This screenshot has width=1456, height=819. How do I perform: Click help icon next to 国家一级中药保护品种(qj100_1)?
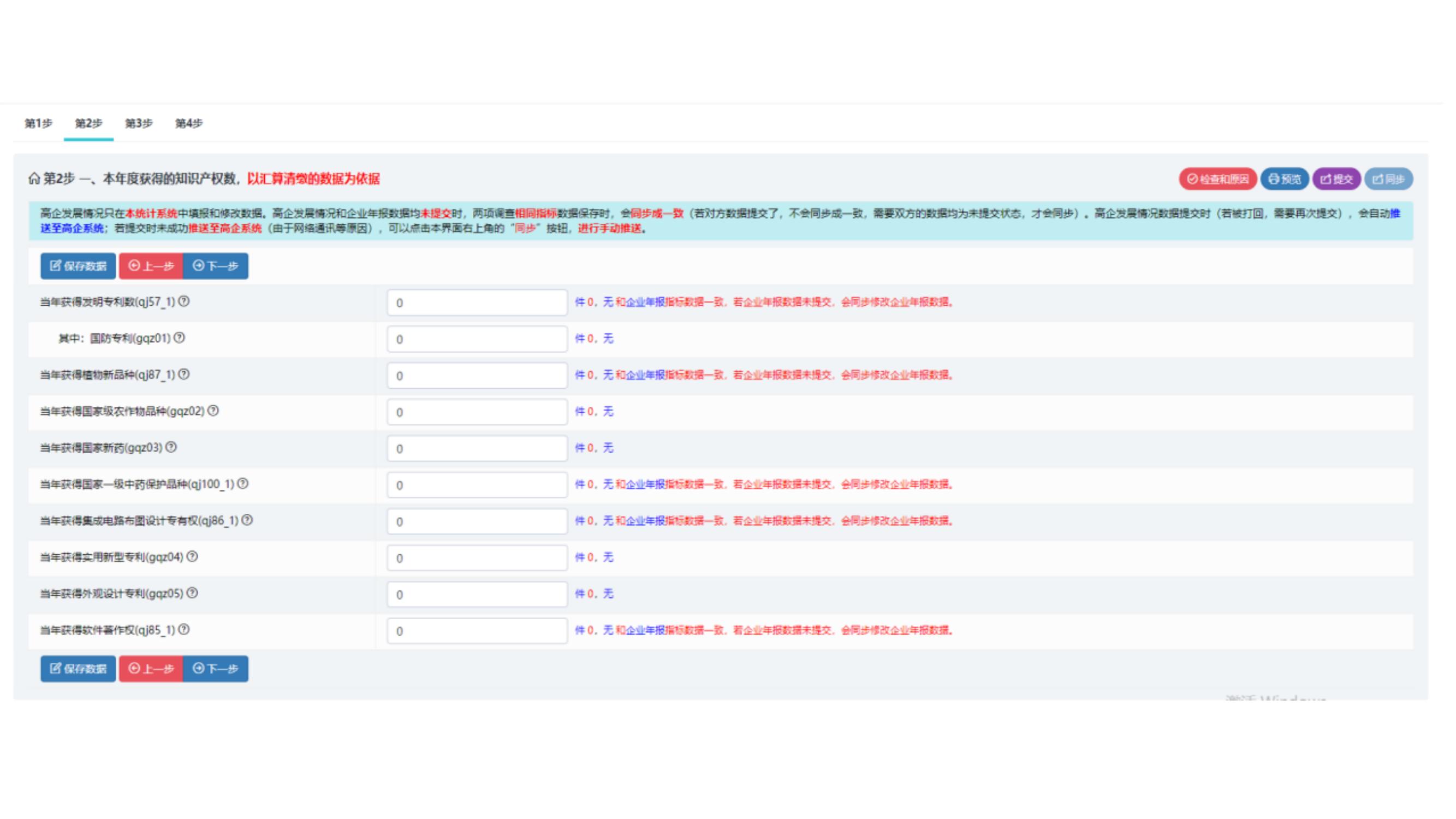[242, 484]
